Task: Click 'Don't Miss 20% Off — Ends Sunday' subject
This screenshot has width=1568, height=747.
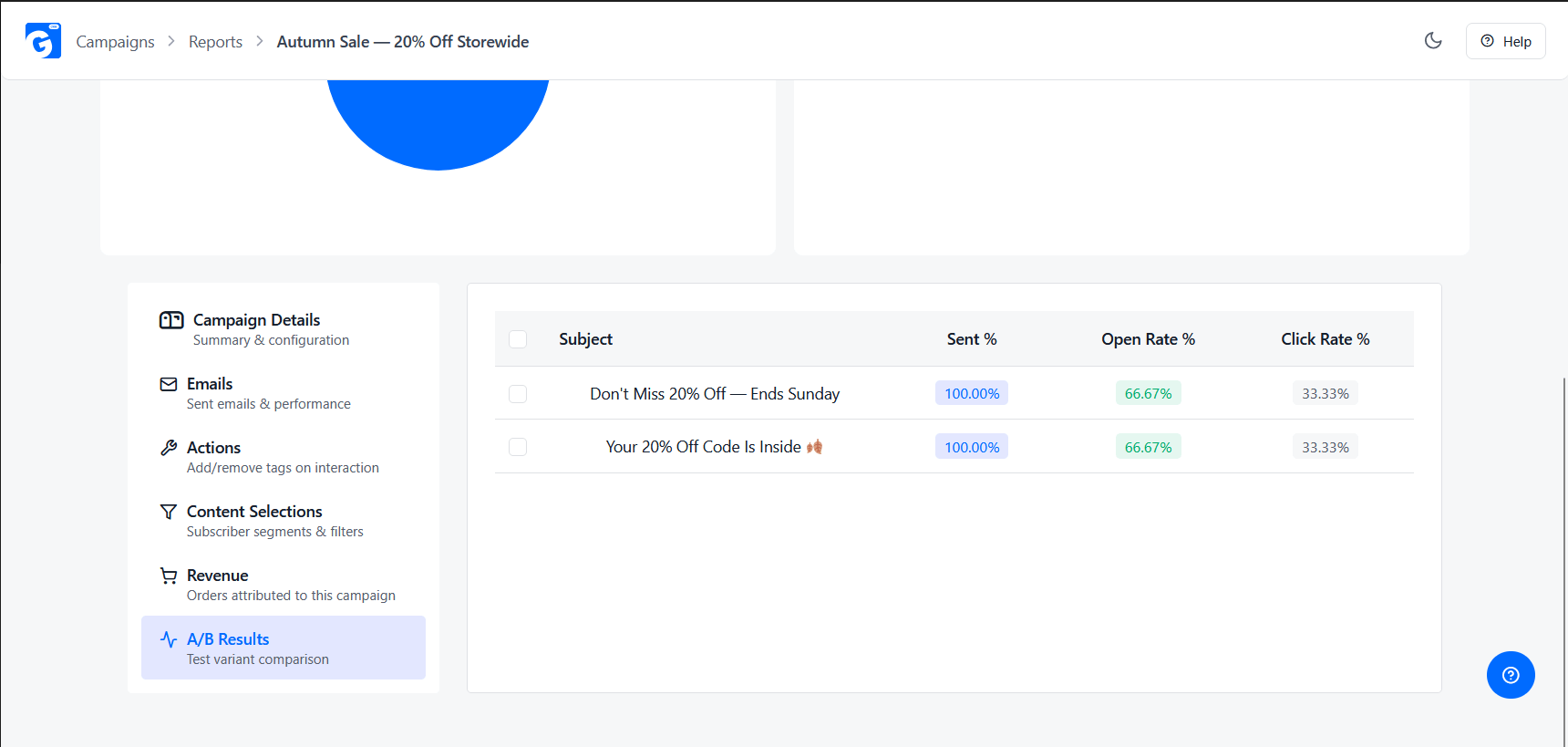Action: (x=715, y=394)
